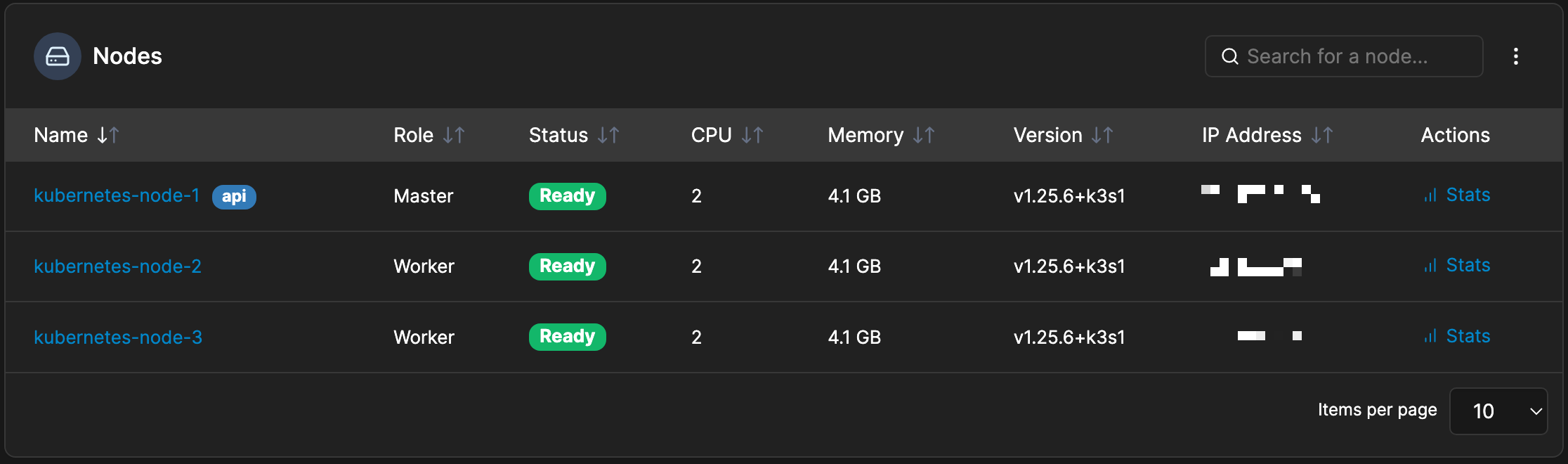Click the Search for a node field
Viewport: 1568px width, 464px height.
click(1335, 56)
